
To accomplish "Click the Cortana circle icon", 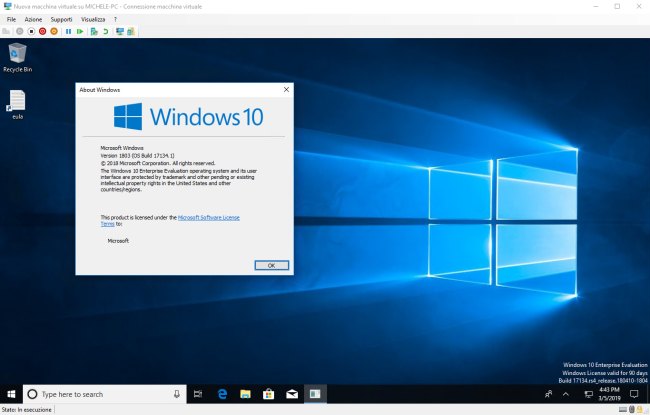I will (x=32, y=394).
